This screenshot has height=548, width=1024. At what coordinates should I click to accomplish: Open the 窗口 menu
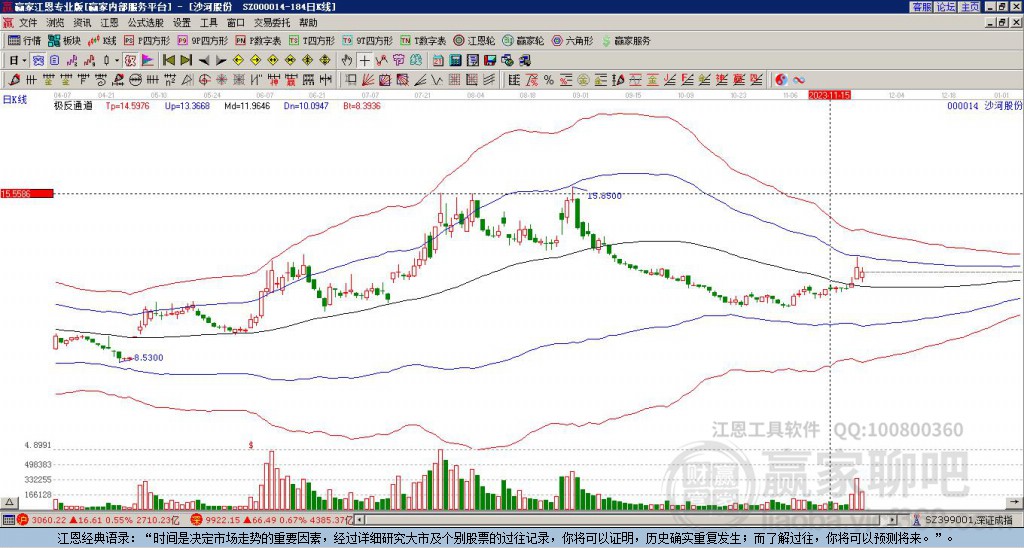236,23
